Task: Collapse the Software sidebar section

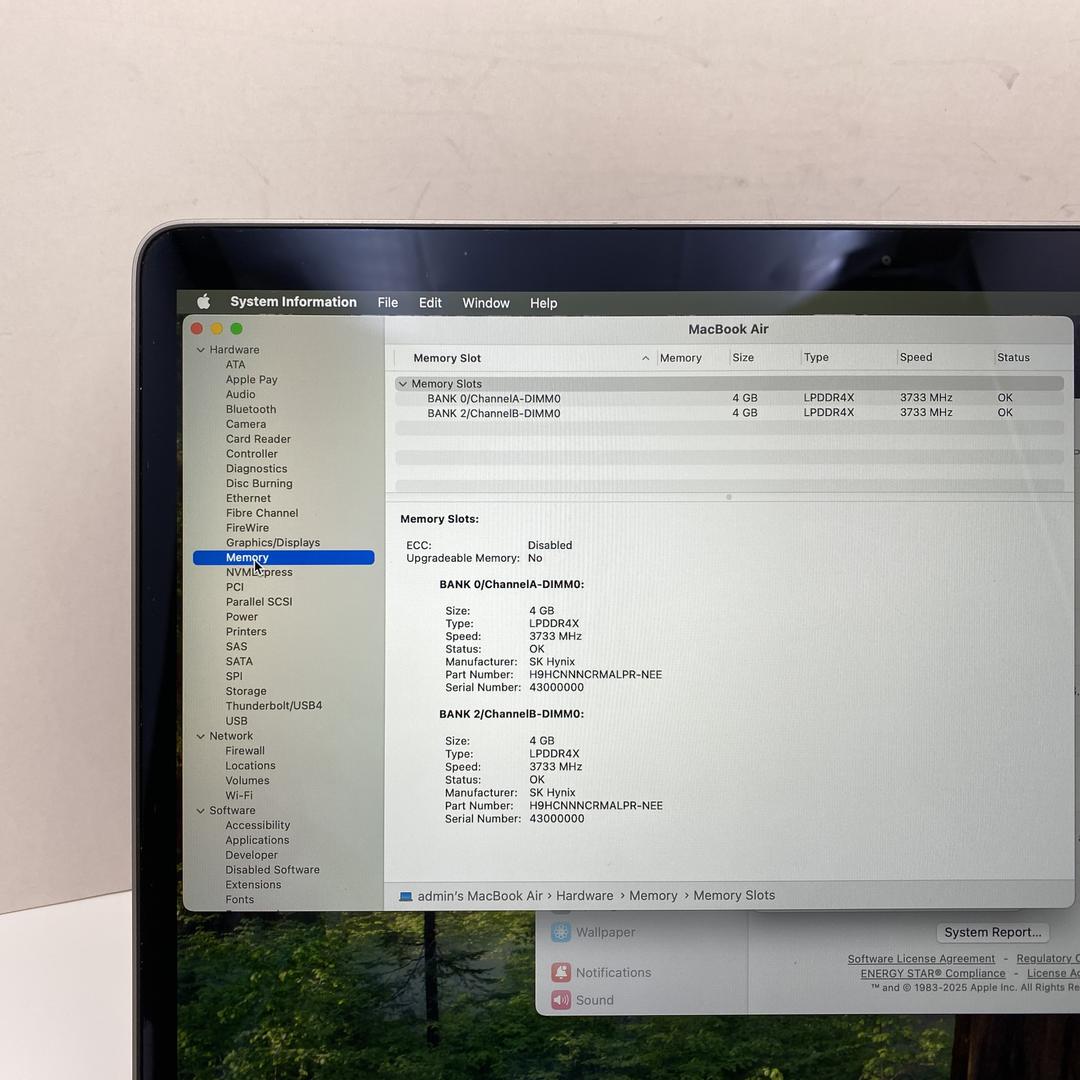Action: 201,811
